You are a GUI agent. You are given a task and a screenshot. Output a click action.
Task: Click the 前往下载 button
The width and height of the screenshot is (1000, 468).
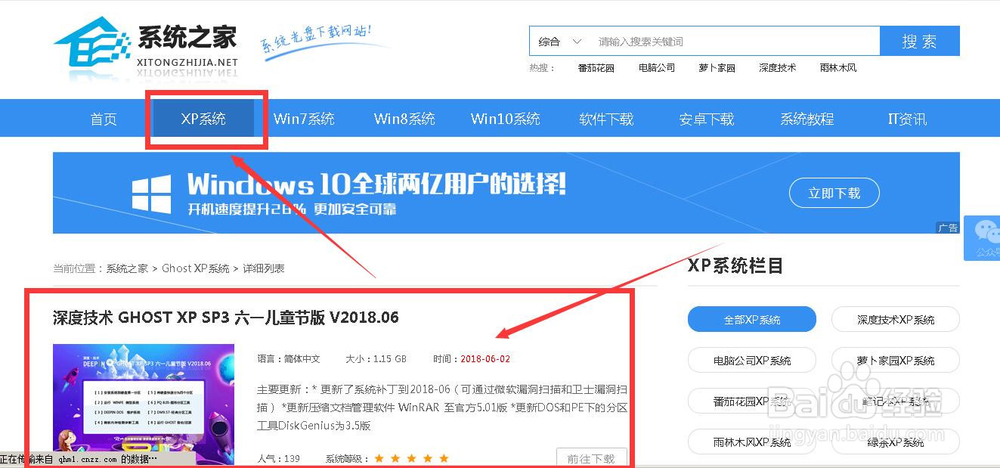[x=591, y=458]
